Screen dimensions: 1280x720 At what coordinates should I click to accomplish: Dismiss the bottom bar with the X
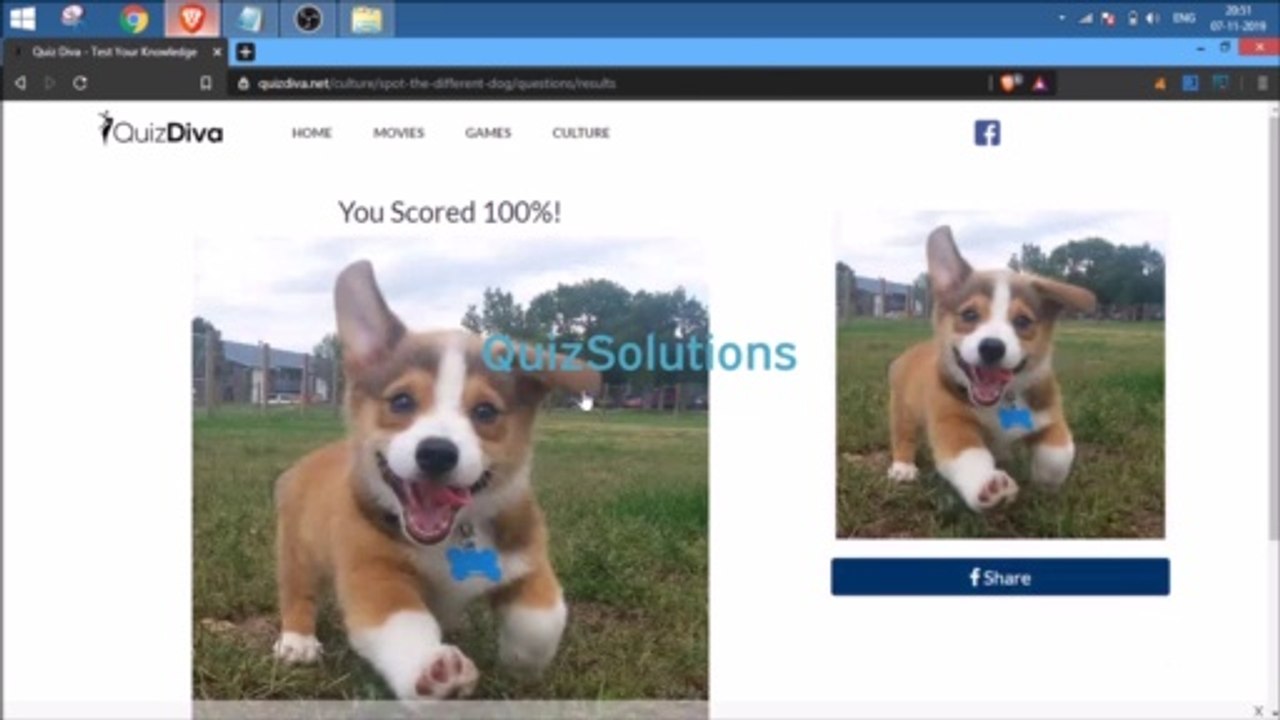(x=1258, y=710)
